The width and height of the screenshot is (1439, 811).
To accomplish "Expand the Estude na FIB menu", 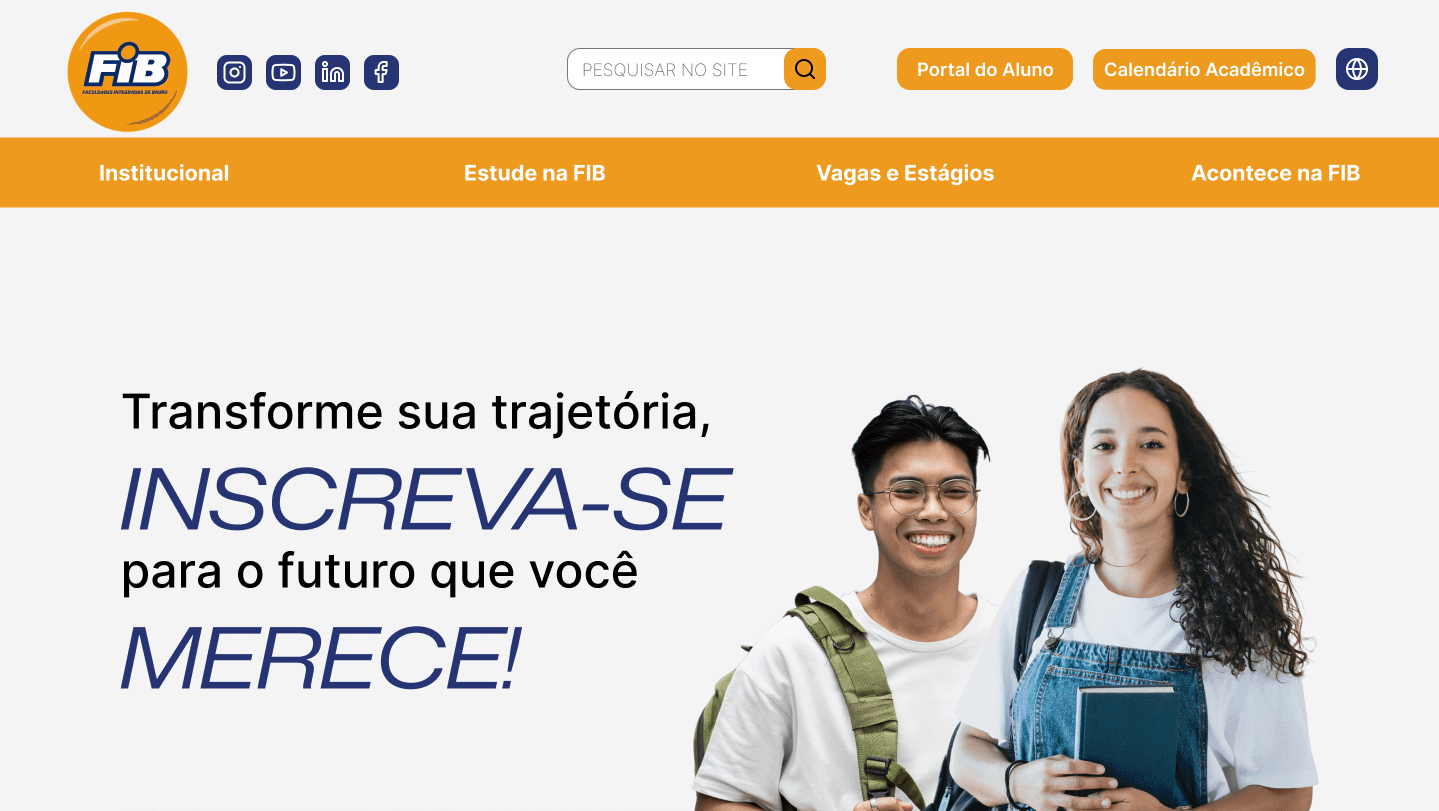I will [535, 173].
